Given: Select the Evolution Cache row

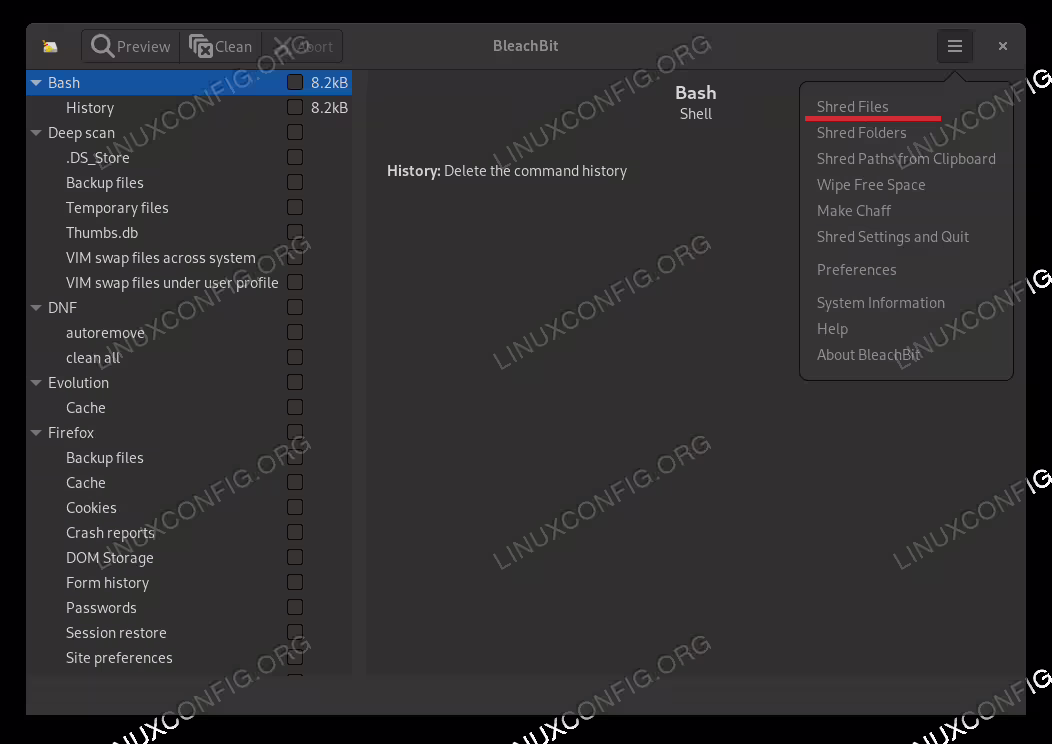Looking at the screenshot, I should coord(189,407).
